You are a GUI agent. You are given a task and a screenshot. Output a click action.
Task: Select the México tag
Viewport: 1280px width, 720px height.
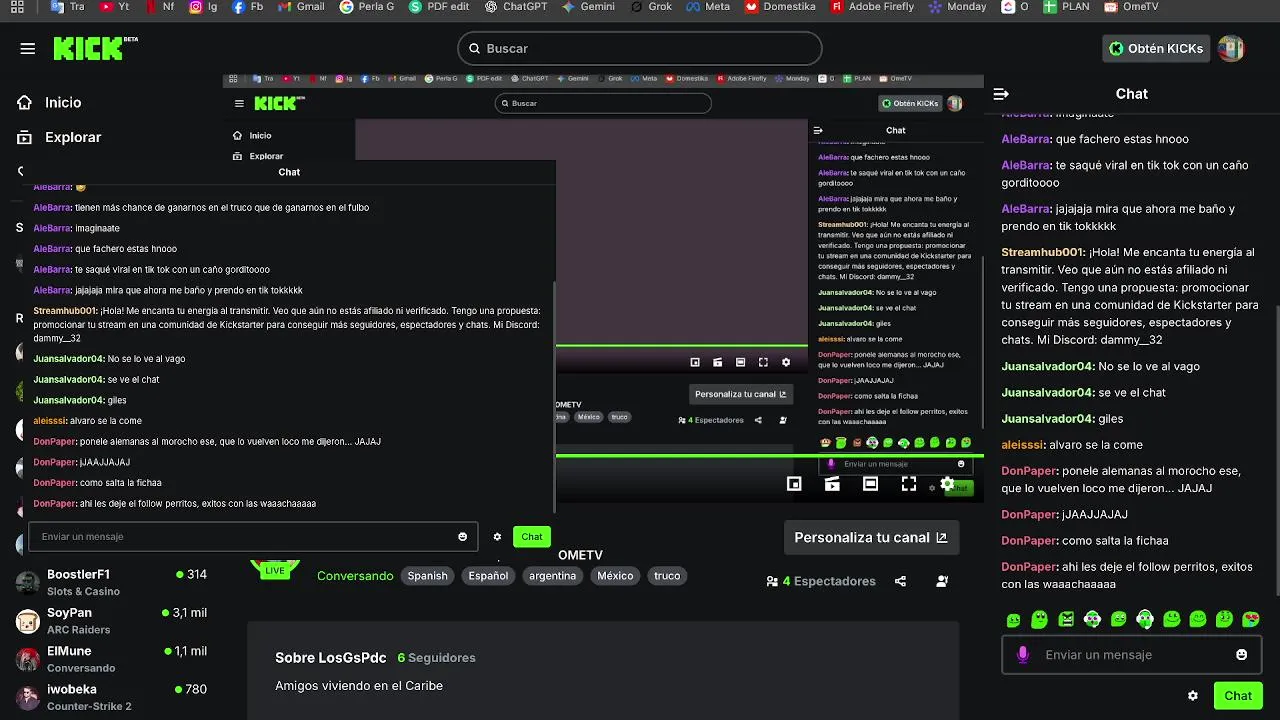click(615, 576)
